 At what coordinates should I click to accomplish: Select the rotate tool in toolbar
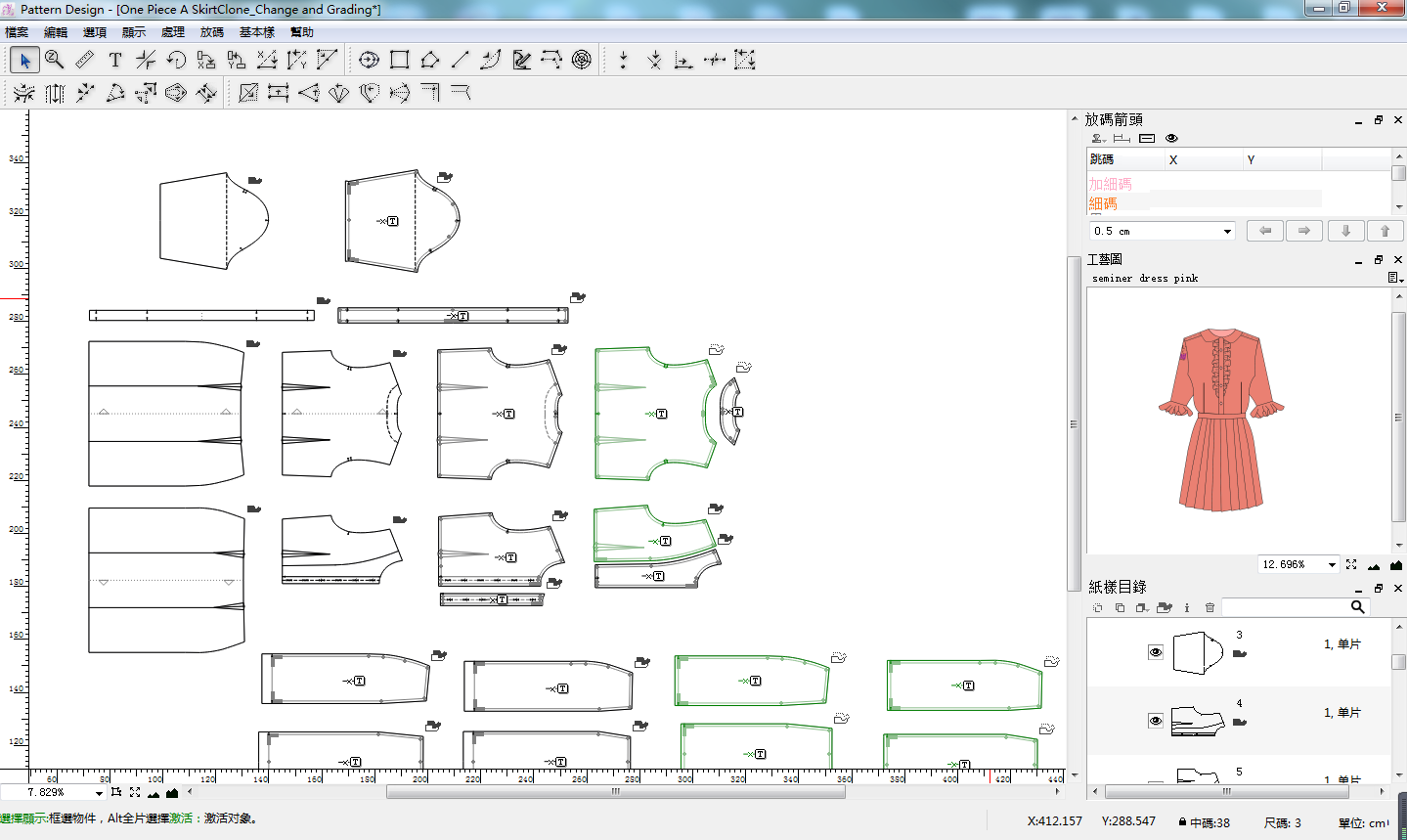tap(176, 61)
